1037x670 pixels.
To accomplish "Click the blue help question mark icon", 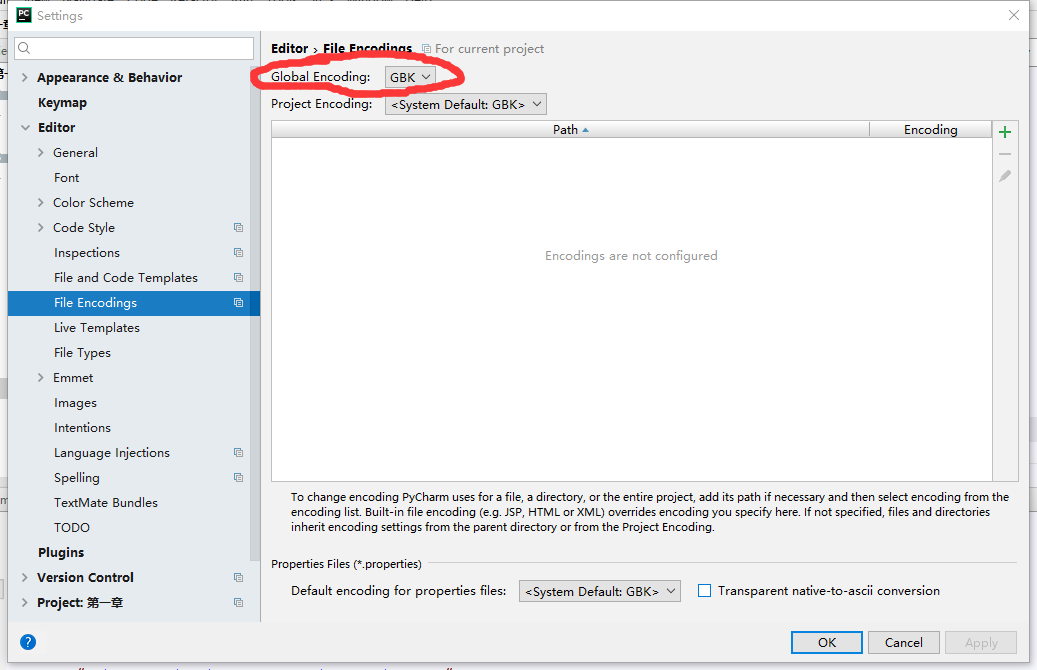I will (x=28, y=642).
